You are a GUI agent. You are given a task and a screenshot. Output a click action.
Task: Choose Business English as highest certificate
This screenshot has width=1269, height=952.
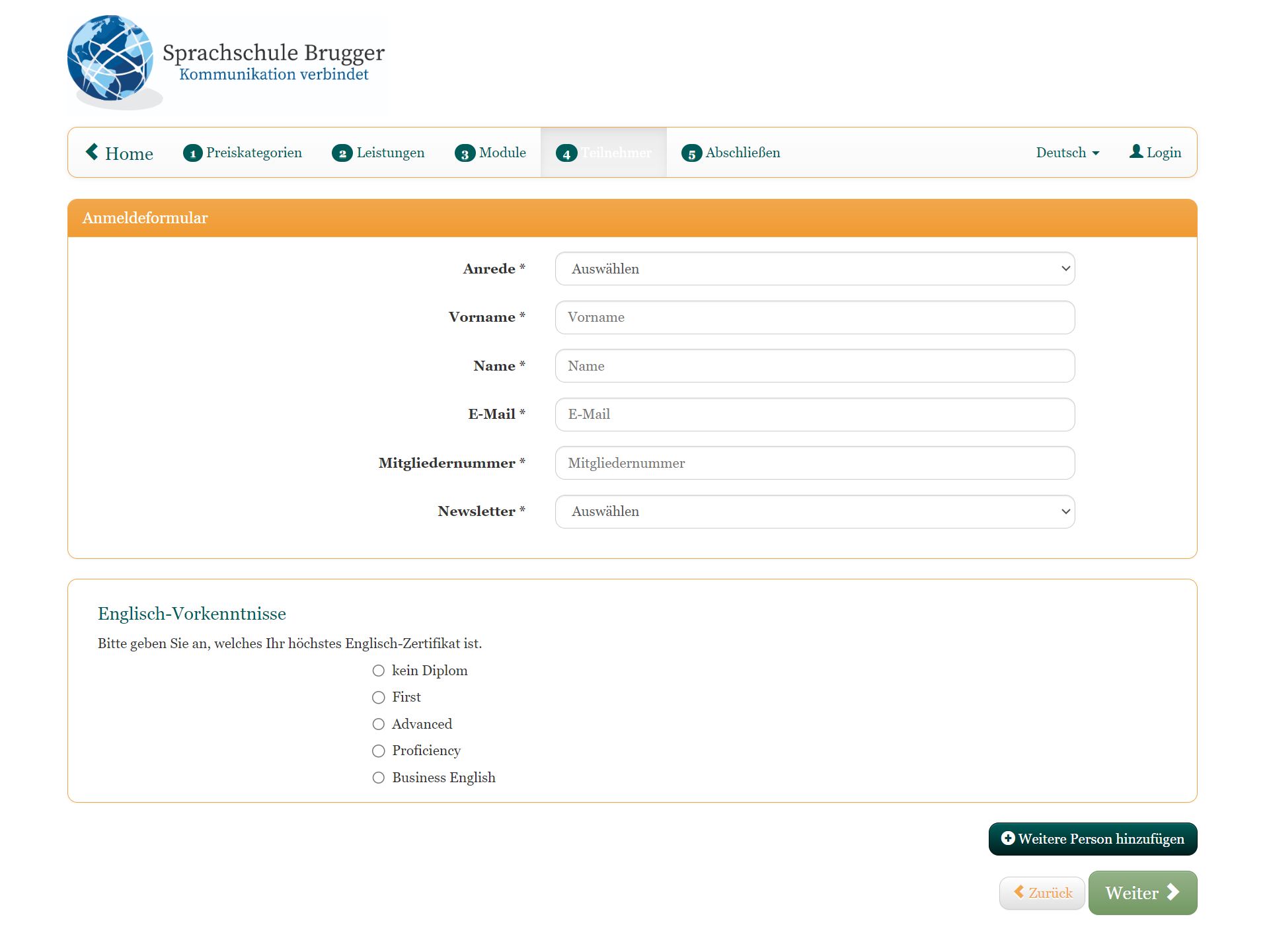(379, 778)
